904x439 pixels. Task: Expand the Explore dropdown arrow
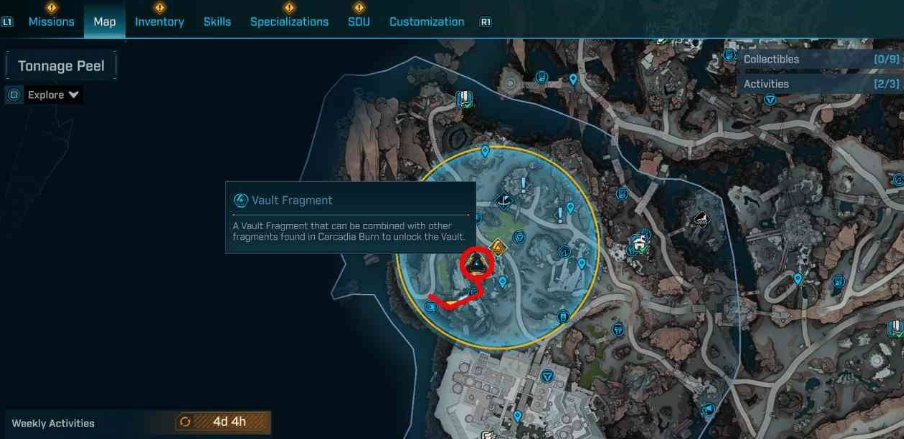pos(73,95)
